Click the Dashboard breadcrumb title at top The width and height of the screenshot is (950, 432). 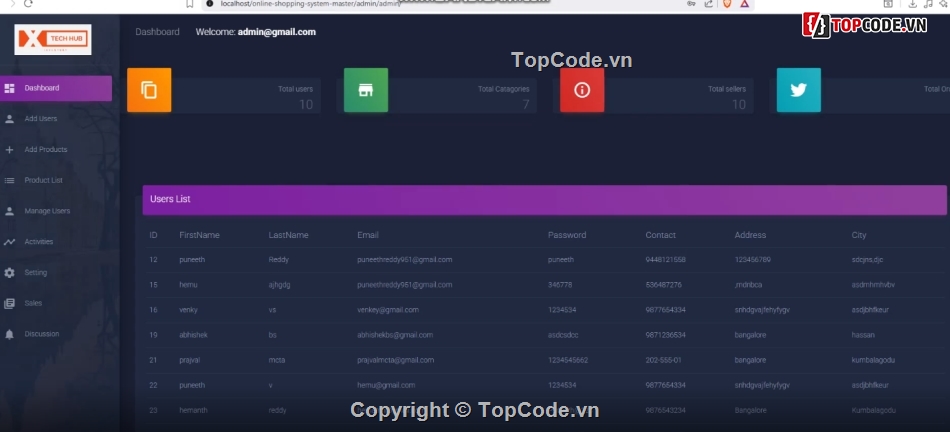tap(158, 32)
